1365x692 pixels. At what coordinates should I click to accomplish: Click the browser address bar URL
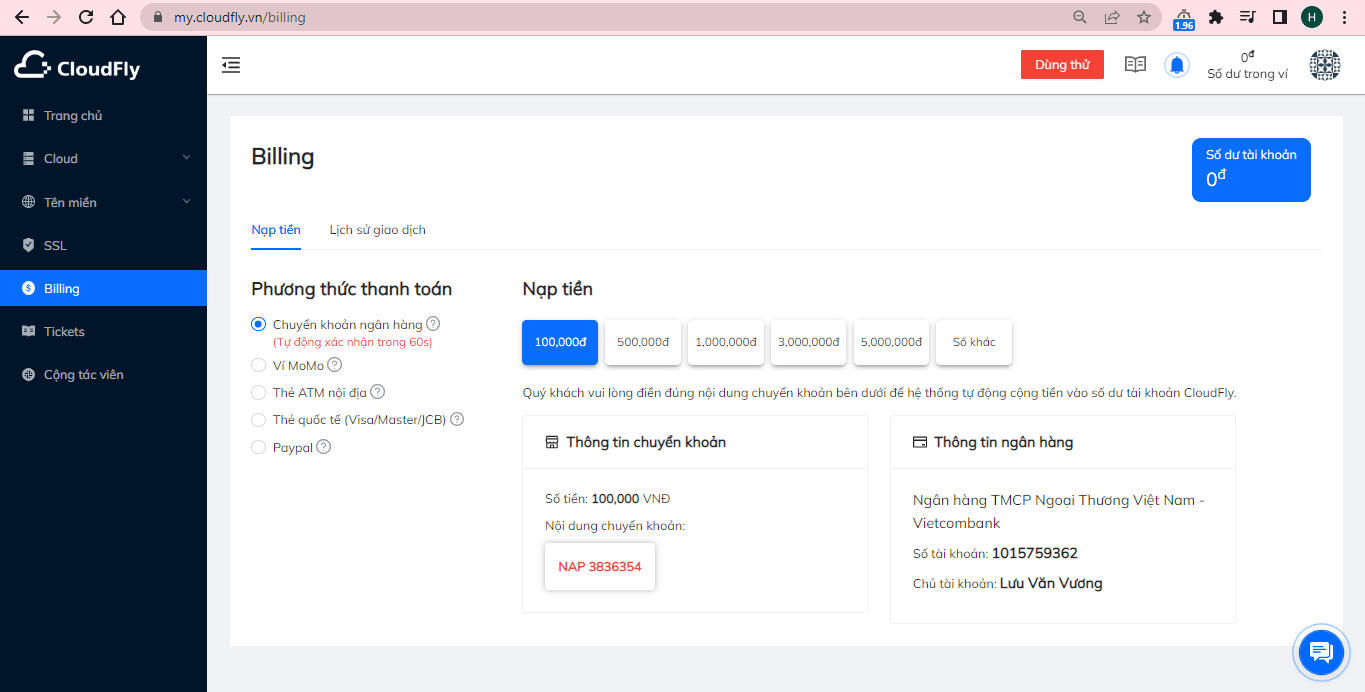(x=240, y=17)
